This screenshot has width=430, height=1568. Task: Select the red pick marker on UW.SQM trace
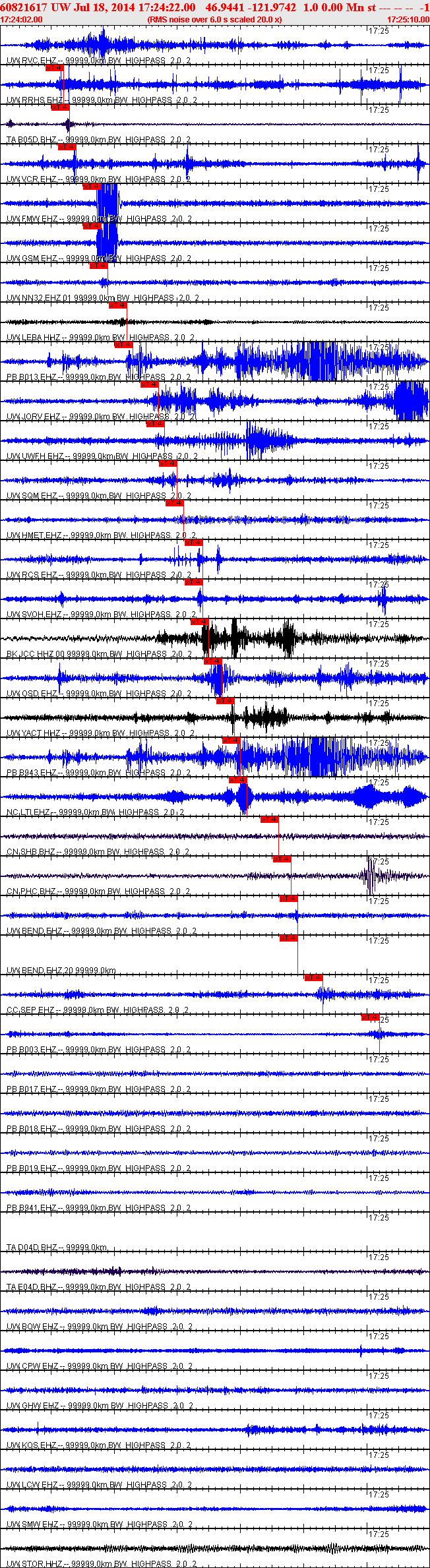(168, 463)
